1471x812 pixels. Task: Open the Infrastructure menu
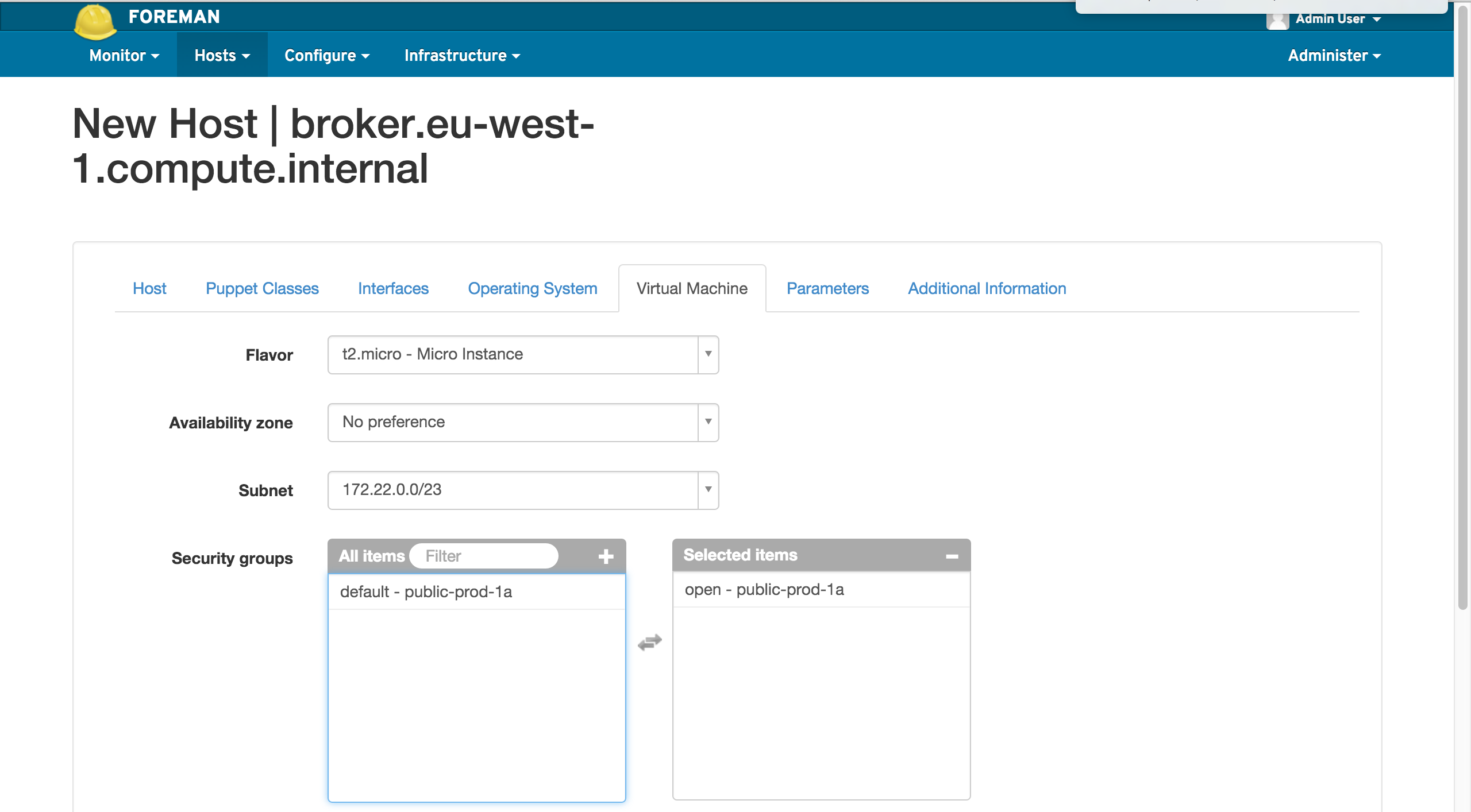[462, 55]
